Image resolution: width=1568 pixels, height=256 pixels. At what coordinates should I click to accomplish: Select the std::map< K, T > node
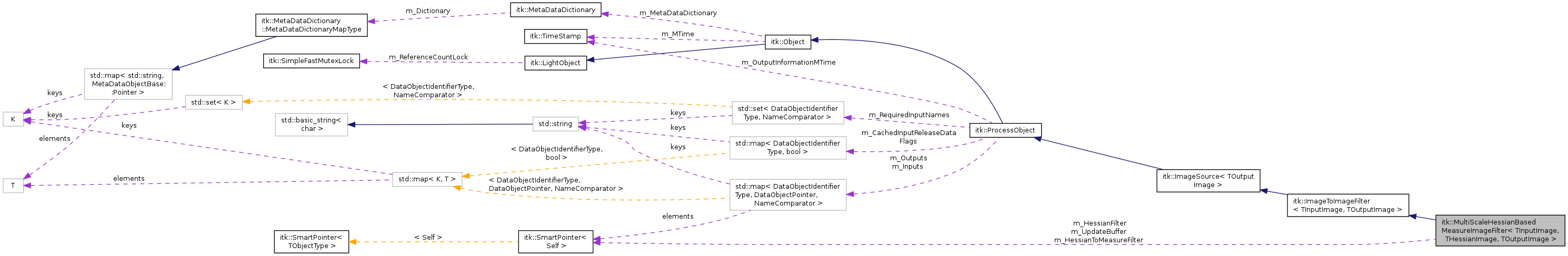click(x=427, y=179)
